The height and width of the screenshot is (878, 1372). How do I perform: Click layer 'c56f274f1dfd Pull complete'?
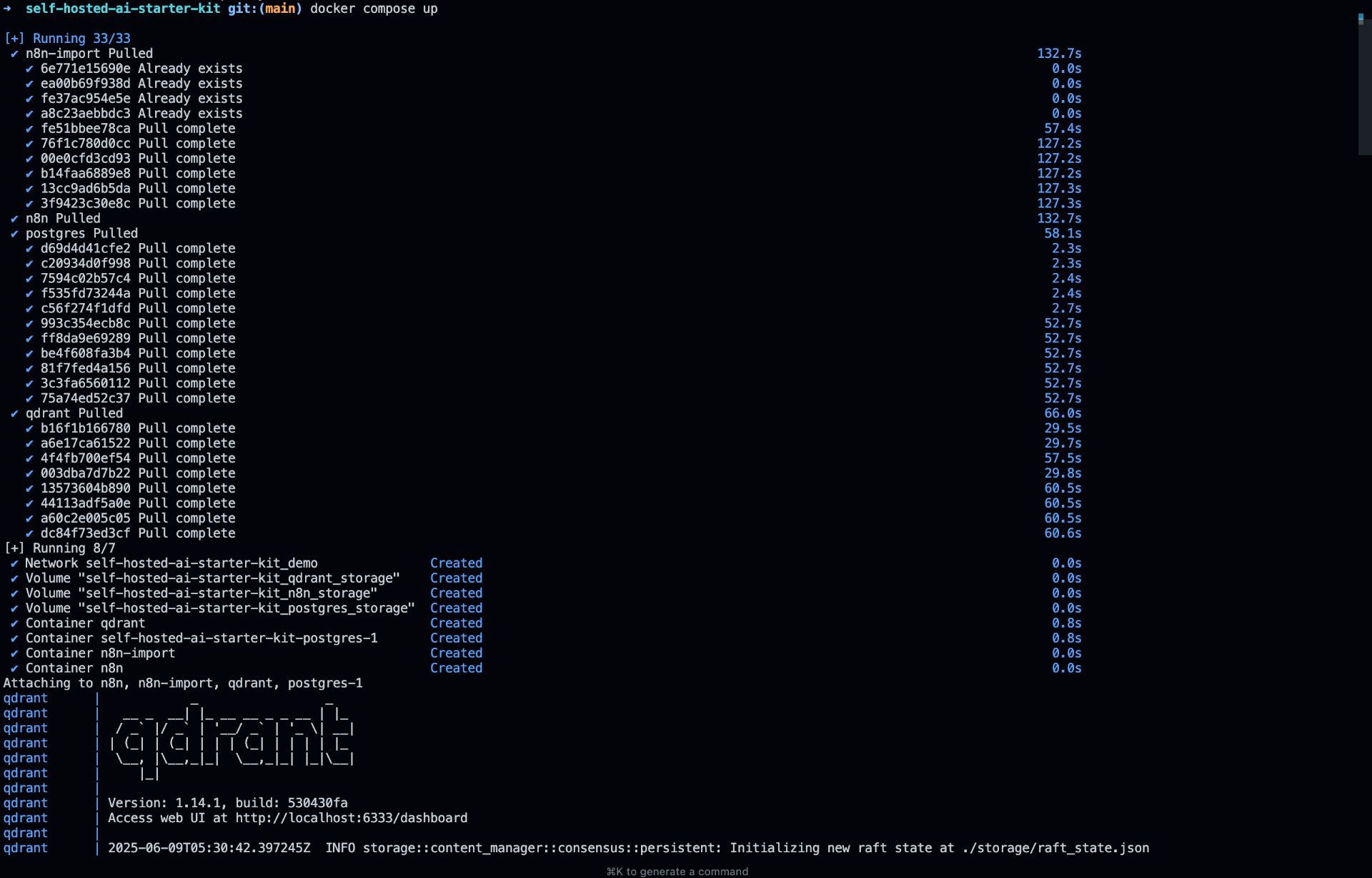point(138,309)
